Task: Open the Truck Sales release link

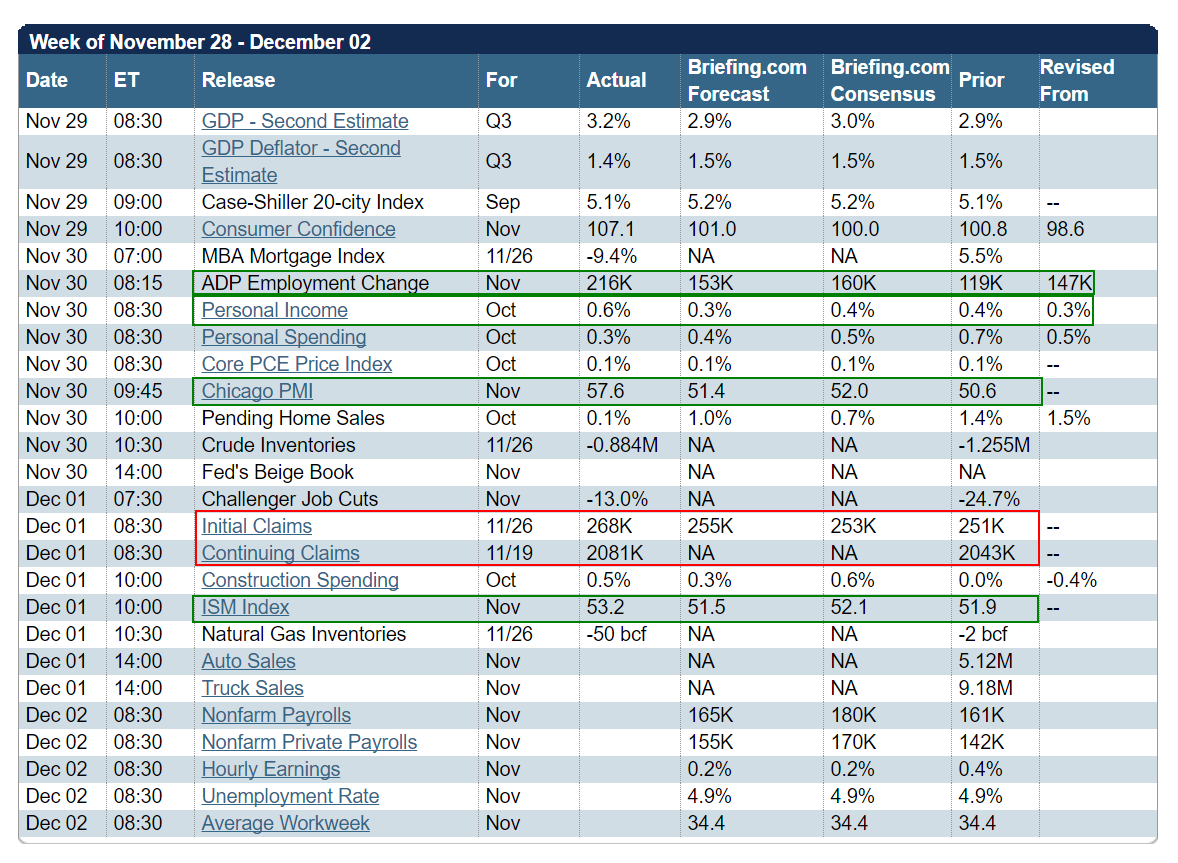Action: [x=252, y=688]
